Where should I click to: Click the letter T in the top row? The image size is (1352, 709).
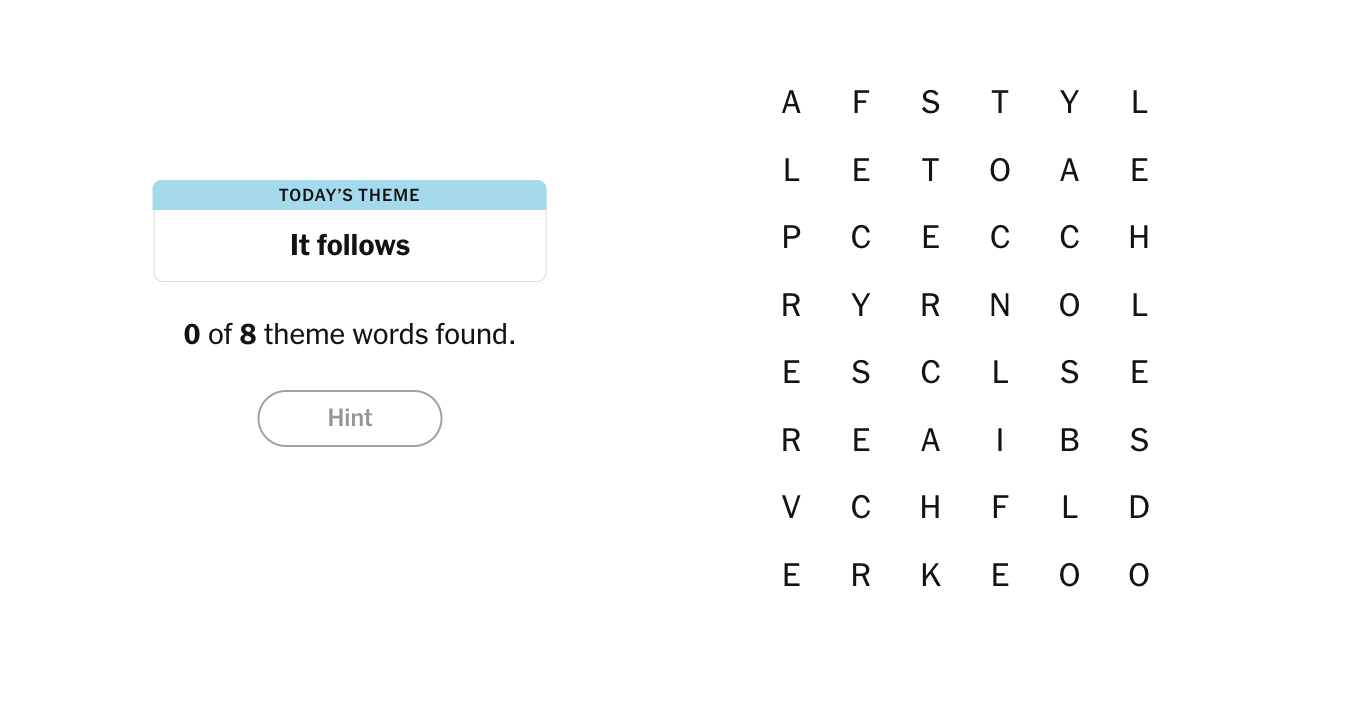(x=999, y=102)
